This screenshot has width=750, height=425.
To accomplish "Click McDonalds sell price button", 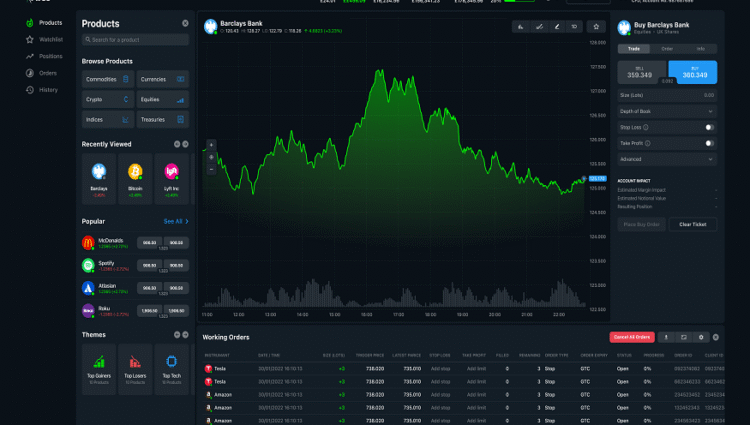I will coord(150,242).
